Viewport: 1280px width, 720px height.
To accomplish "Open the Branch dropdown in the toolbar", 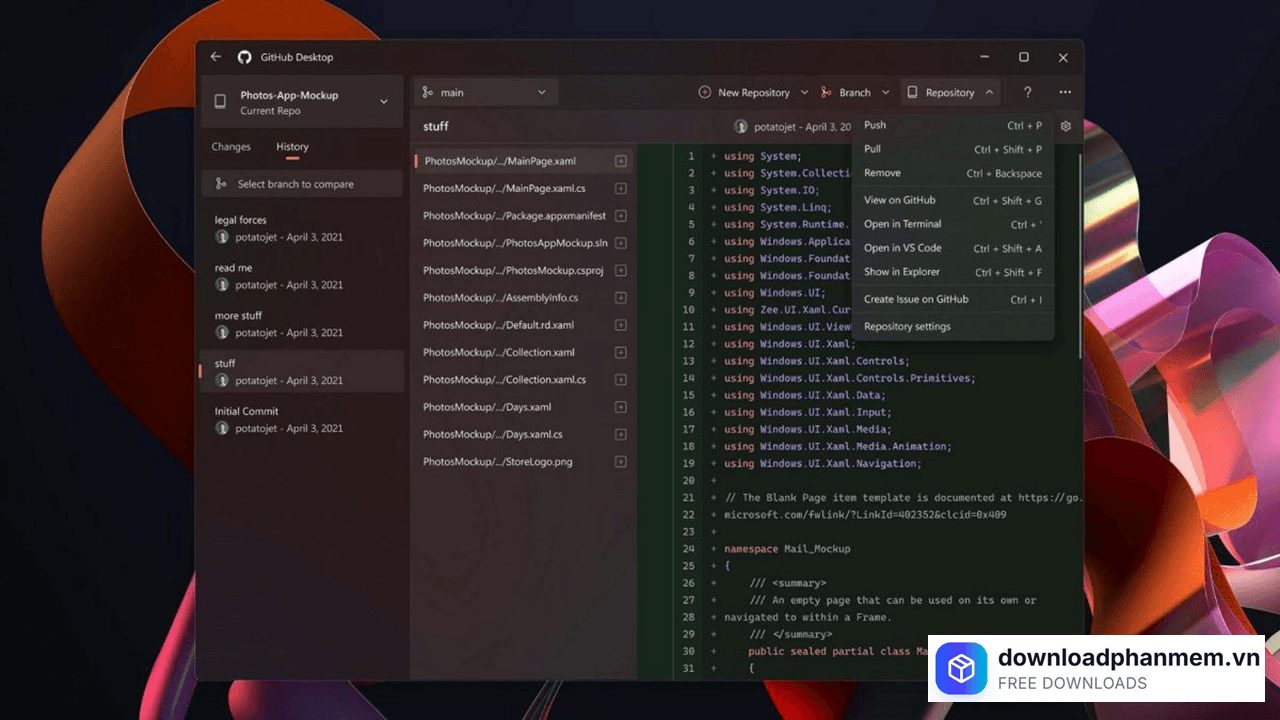I will point(855,92).
